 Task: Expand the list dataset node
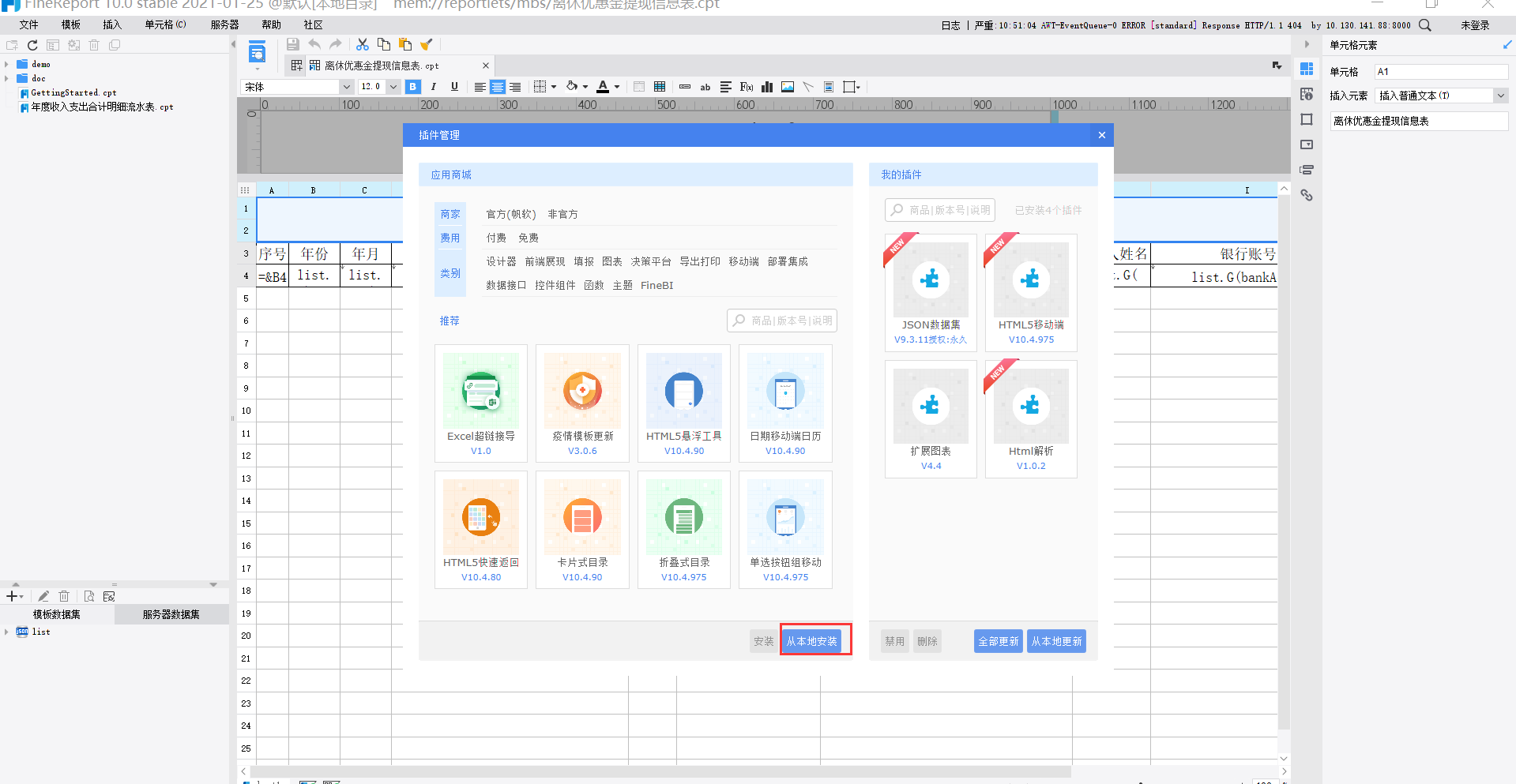(7, 632)
